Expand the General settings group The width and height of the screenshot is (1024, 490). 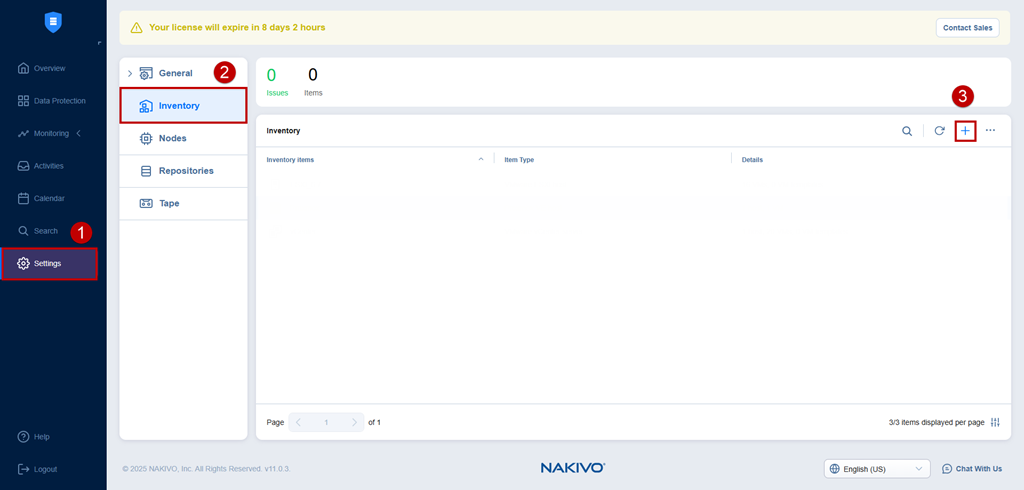129,73
